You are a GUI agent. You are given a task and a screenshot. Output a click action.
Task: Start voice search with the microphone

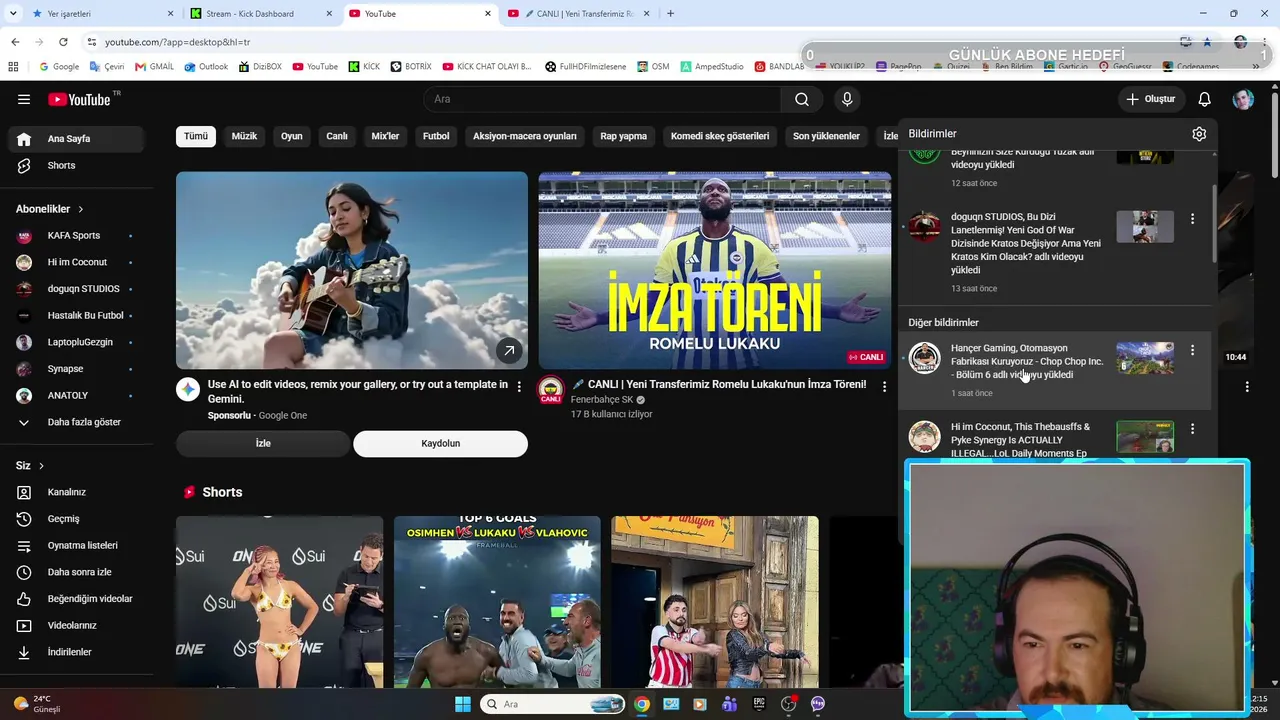[x=847, y=99]
